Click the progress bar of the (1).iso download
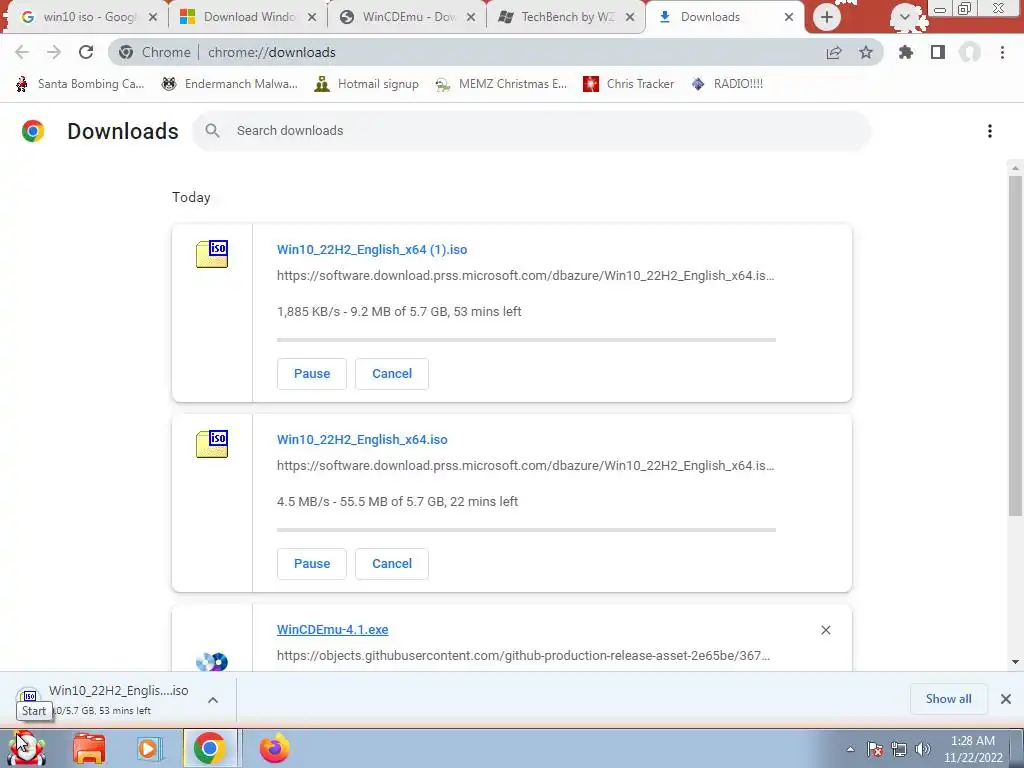The height and width of the screenshot is (768, 1024). [x=526, y=340]
